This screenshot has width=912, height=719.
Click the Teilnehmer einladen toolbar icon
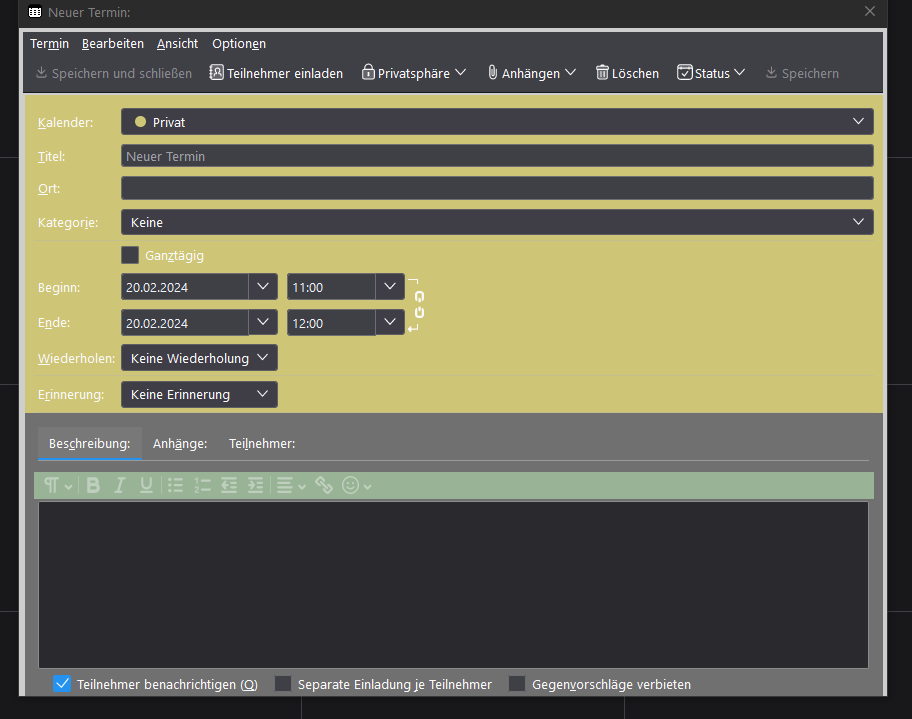[216, 73]
